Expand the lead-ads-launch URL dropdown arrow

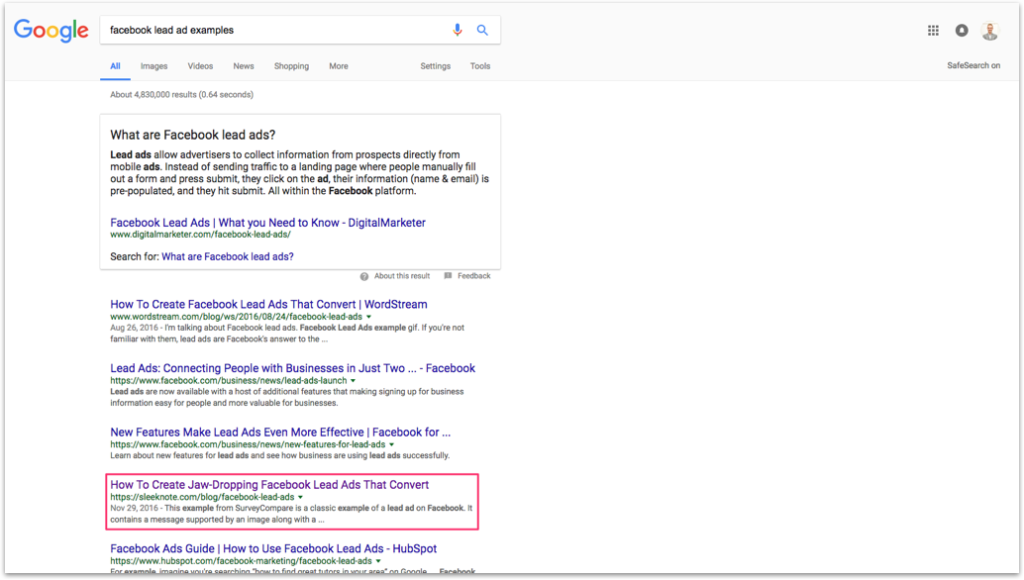pos(353,381)
